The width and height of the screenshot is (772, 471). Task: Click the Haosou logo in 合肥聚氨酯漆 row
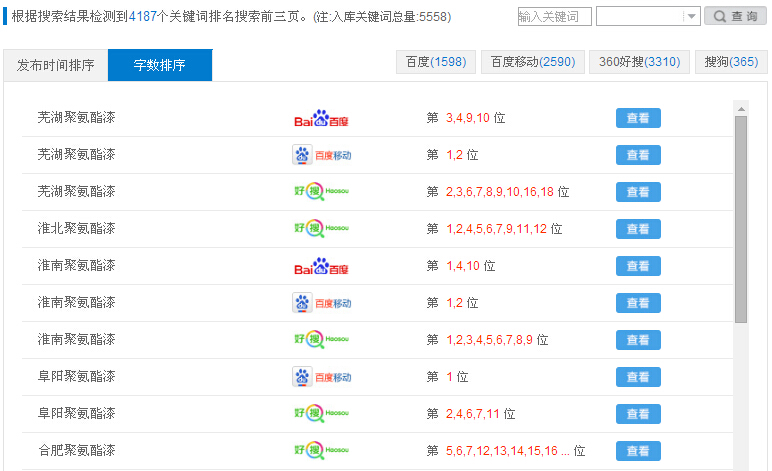[322, 450]
